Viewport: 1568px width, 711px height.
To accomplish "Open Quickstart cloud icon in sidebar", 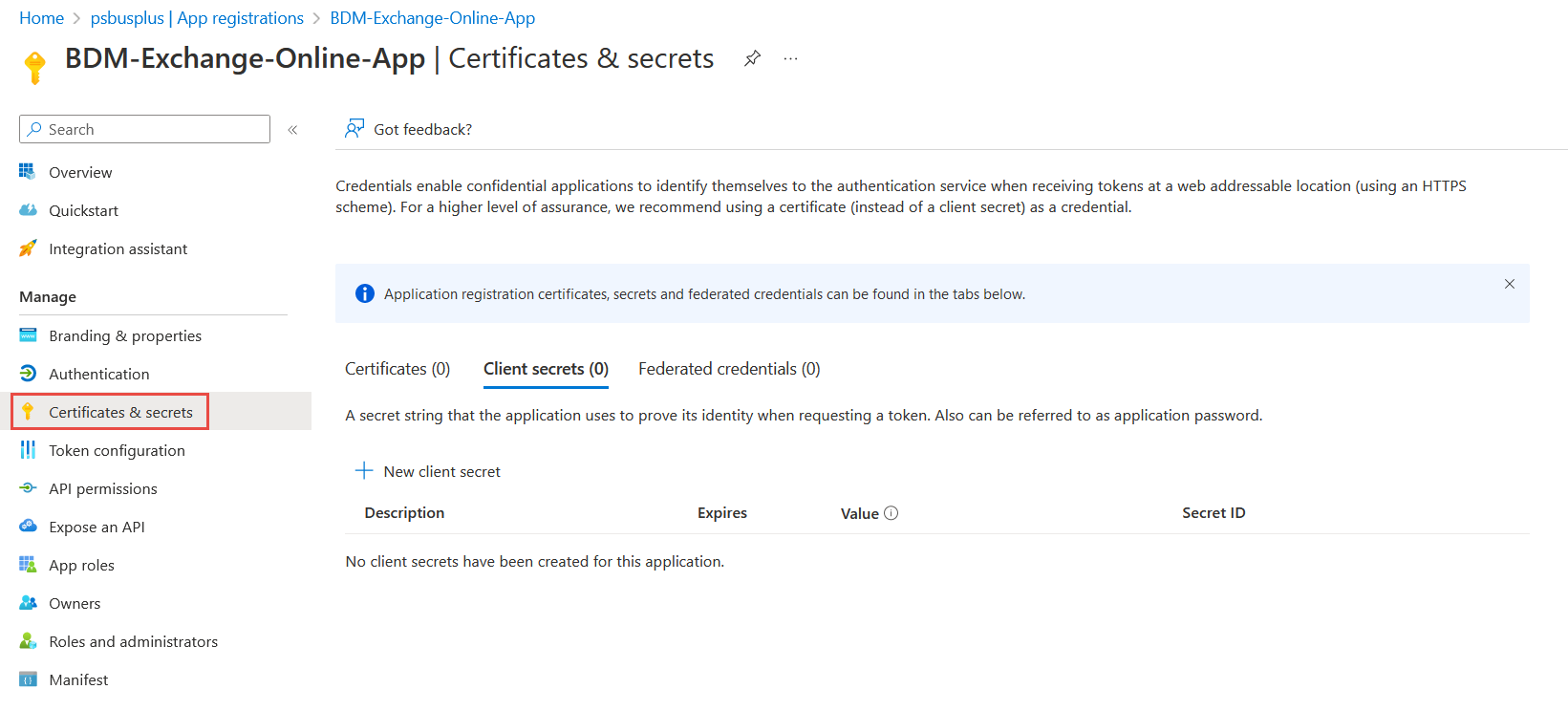I will [x=28, y=210].
